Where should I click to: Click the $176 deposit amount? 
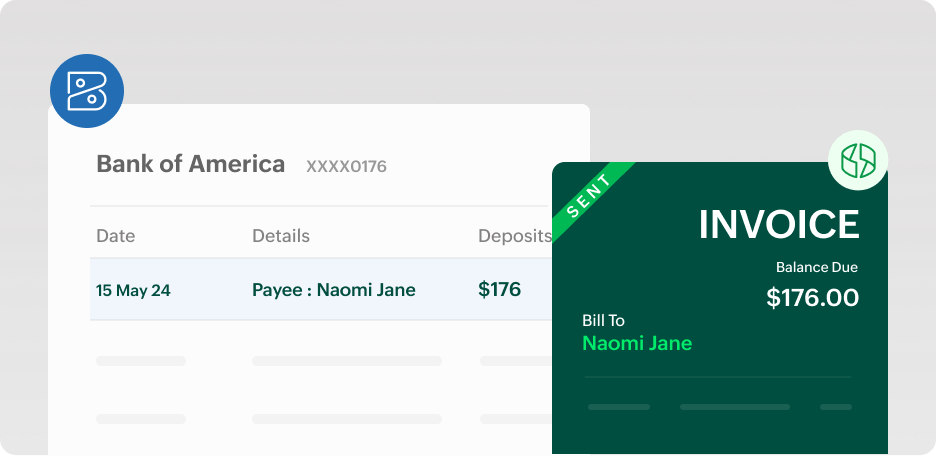tap(499, 290)
